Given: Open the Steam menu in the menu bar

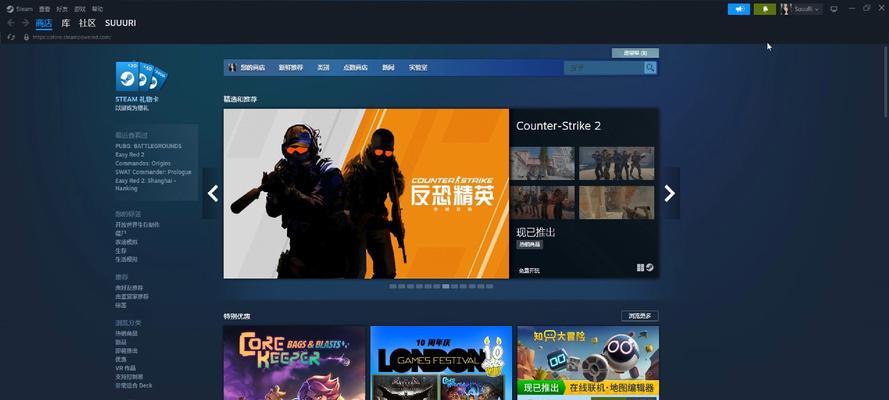Looking at the screenshot, I should click(x=24, y=9).
